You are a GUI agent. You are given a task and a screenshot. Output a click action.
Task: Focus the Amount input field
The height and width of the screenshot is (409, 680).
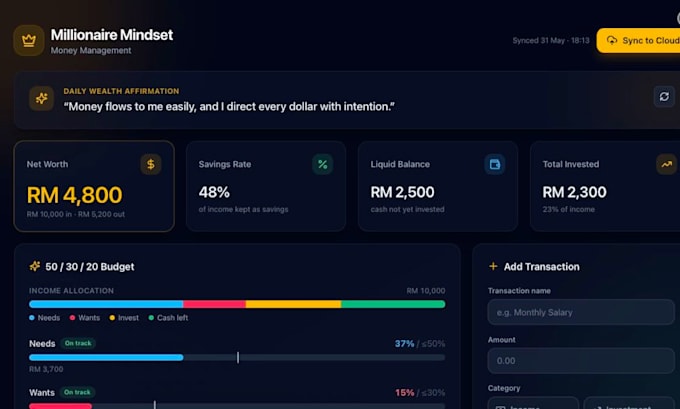[581, 360]
